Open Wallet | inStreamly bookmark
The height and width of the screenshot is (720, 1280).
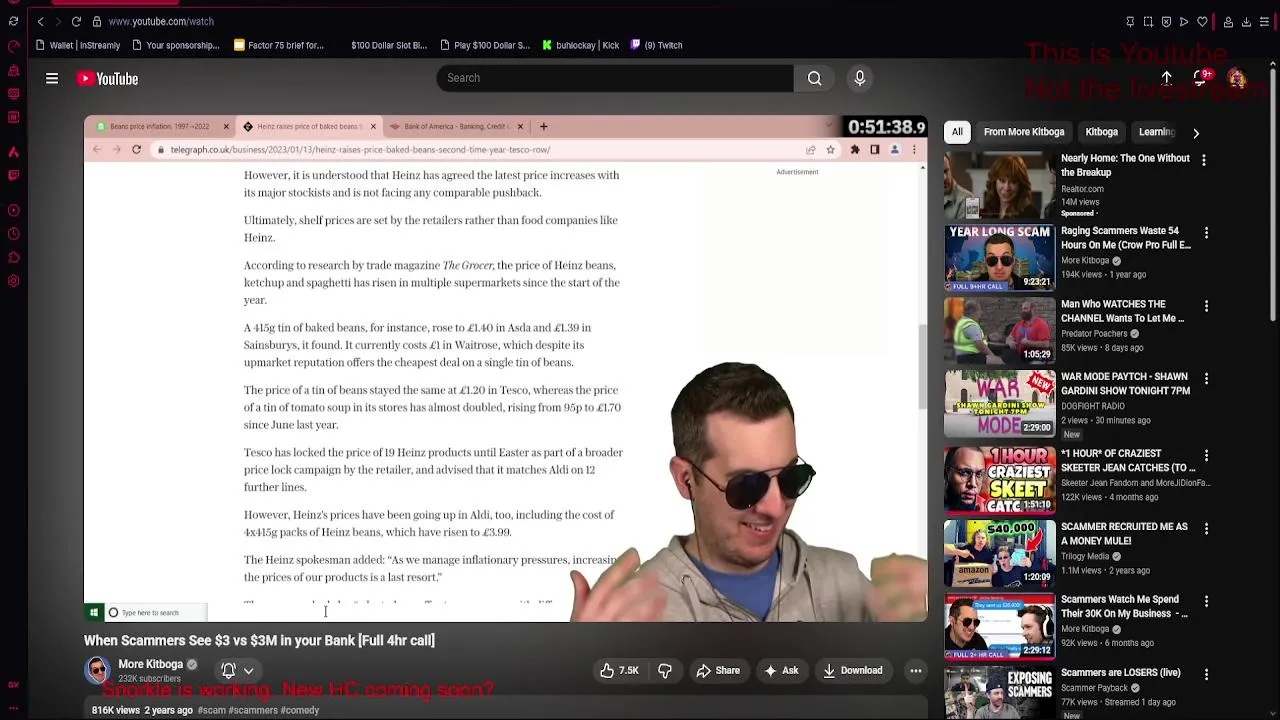pos(78,45)
